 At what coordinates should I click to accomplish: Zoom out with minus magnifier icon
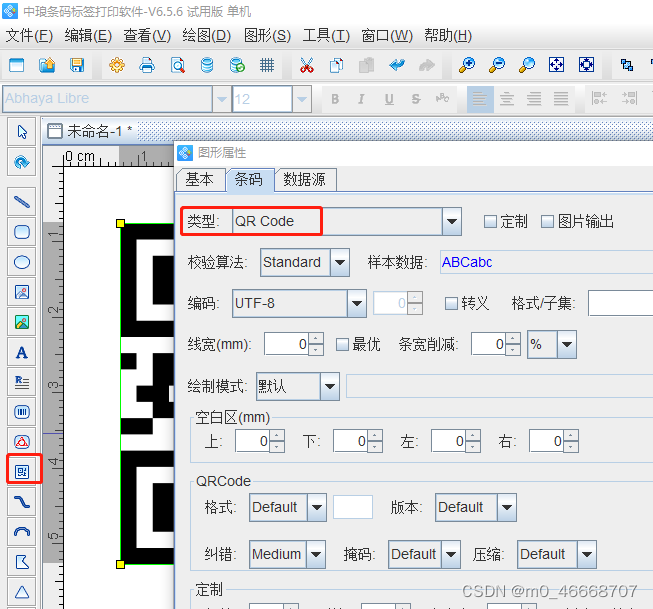click(x=497, y=65)
